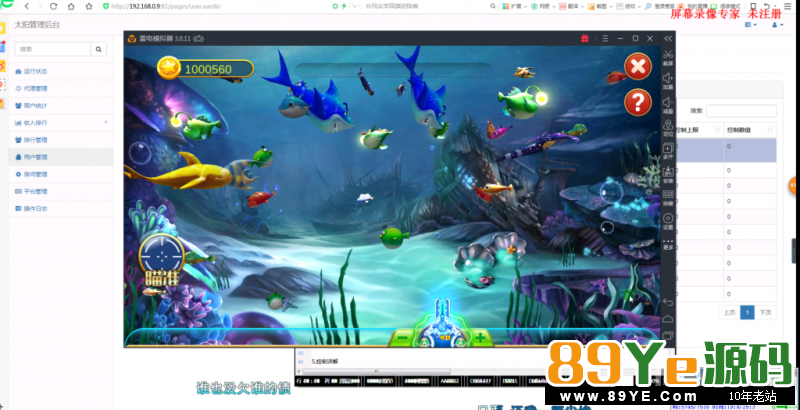Image resolution: width=800 pixels, height=410 pixels.
Task: Expand 收入排行 submenu arrow
Action: (x=106, y=122)
